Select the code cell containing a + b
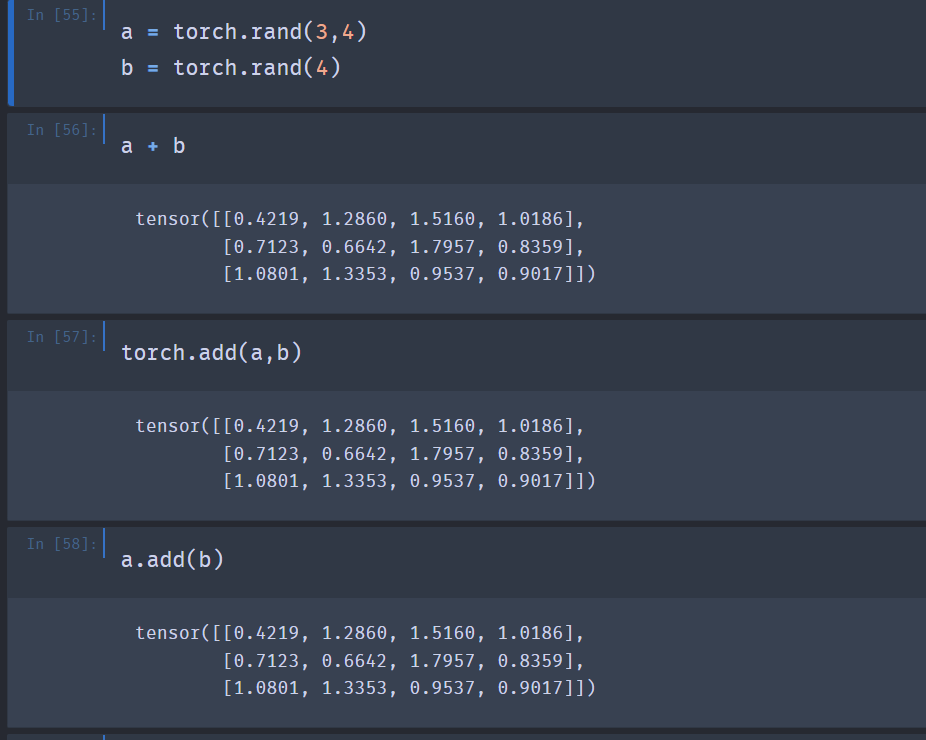926x740 pixels. tap(152, 146)
